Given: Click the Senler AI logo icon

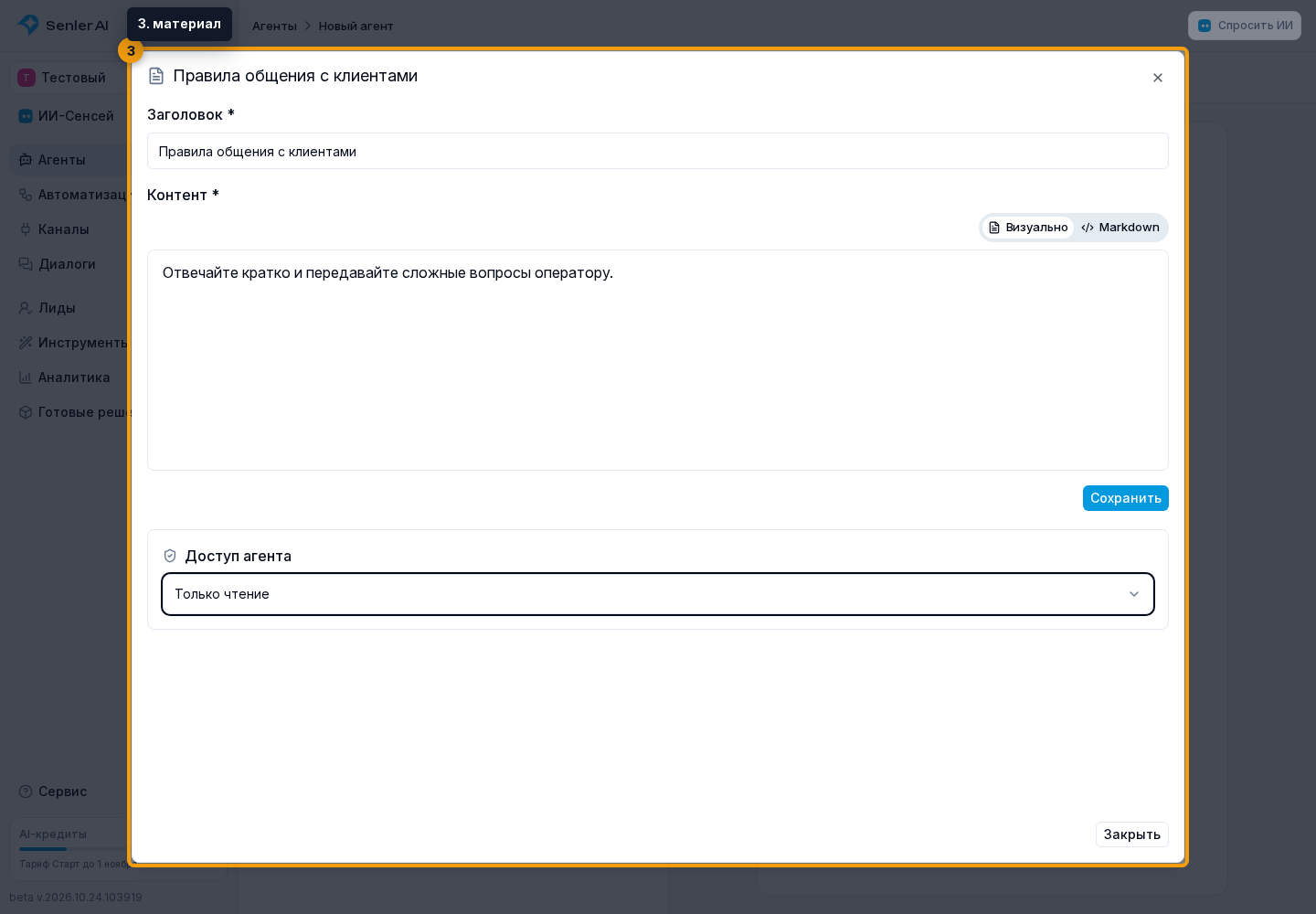Looking at the screenshot, I should click(x=28, y=25).
